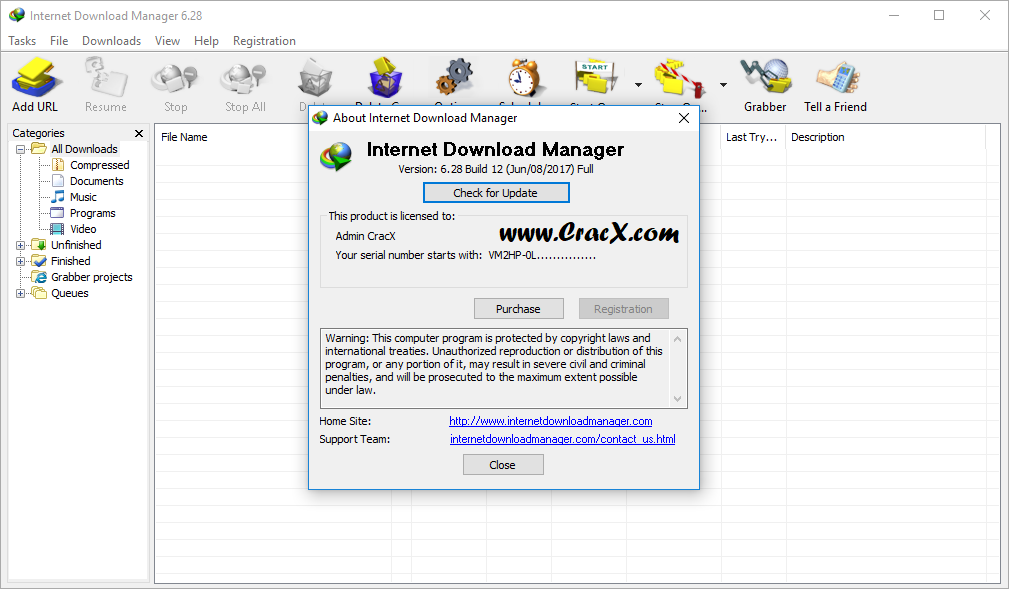Open the File menu
The image size is (1009, 589).
click(59, 41)
